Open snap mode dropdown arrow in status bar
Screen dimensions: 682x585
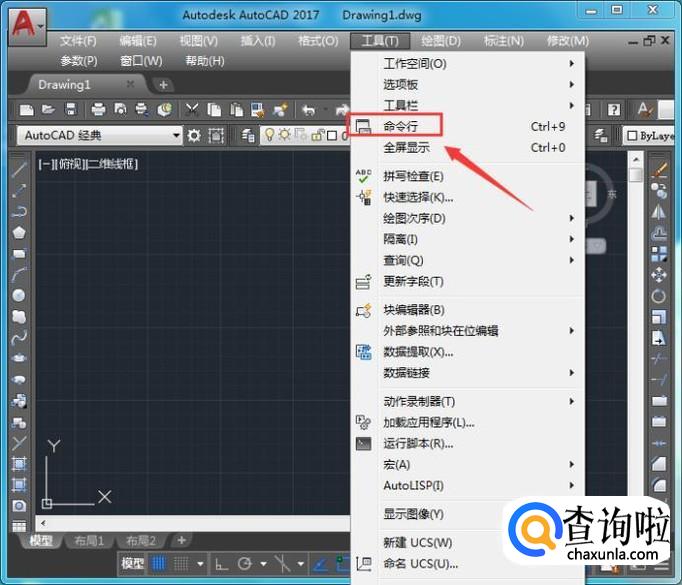click(x=200, y=564)
